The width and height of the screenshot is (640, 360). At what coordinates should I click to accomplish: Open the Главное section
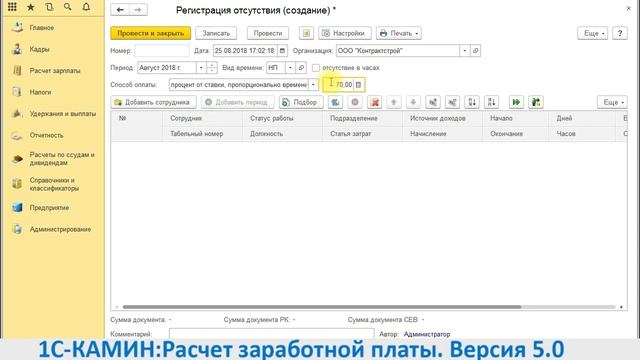pos(42,28)
